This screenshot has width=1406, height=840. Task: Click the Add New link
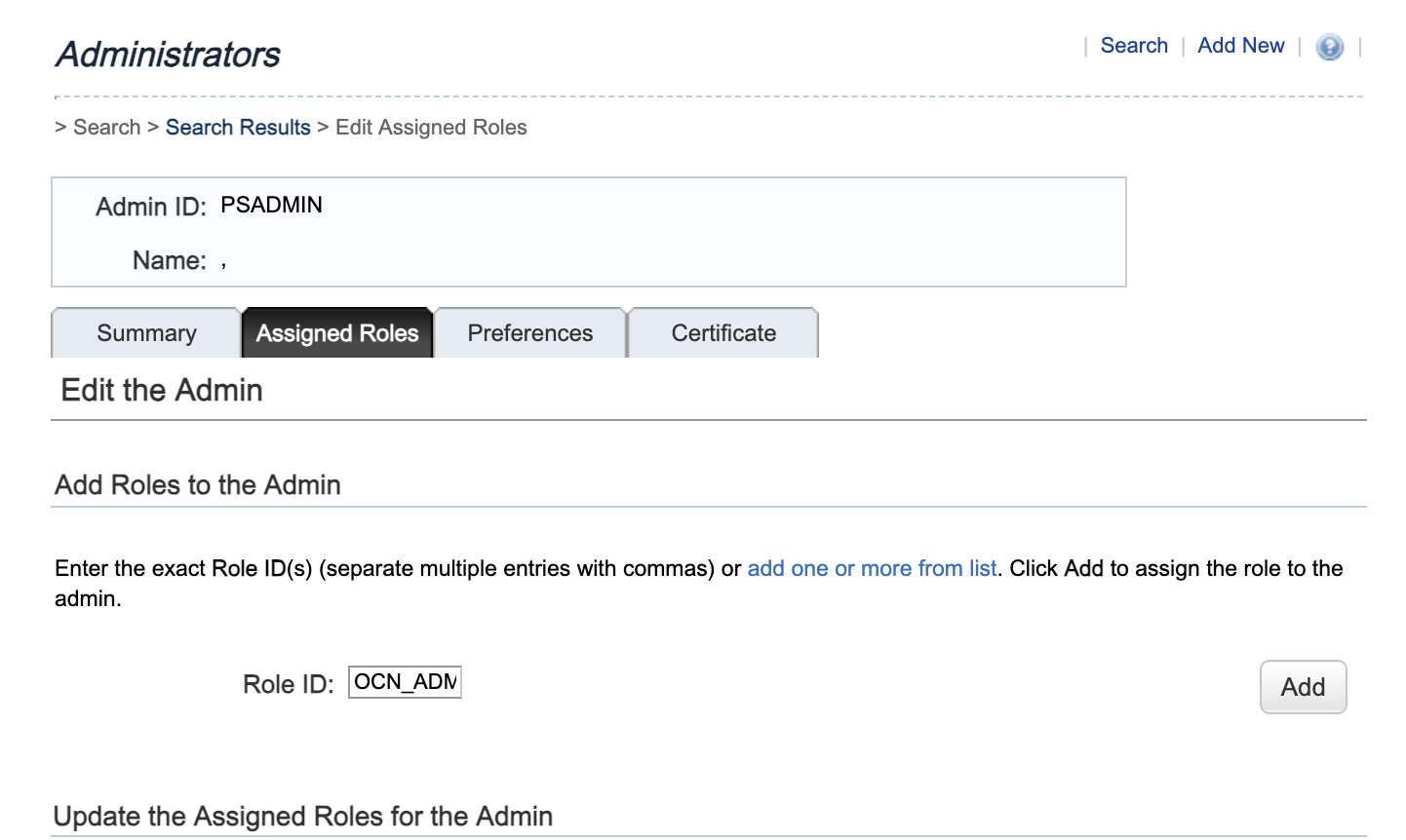[x=1240, y=45]
